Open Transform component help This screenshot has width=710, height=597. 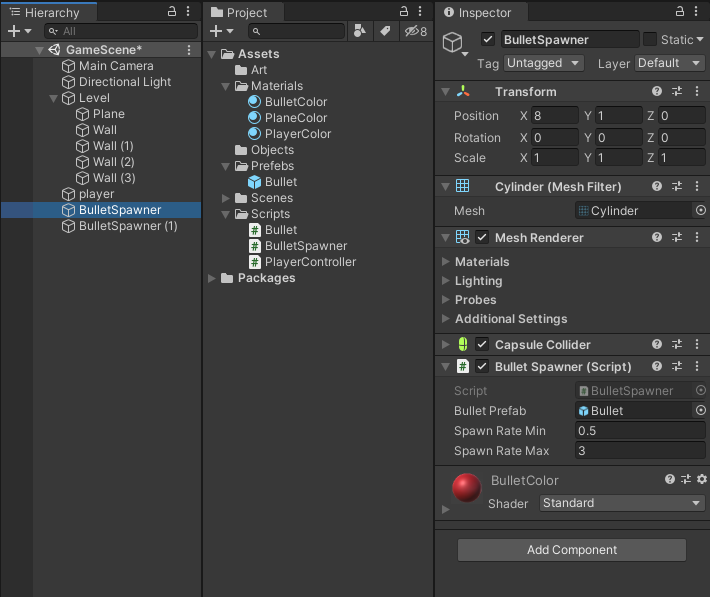(x=657, y=91)
